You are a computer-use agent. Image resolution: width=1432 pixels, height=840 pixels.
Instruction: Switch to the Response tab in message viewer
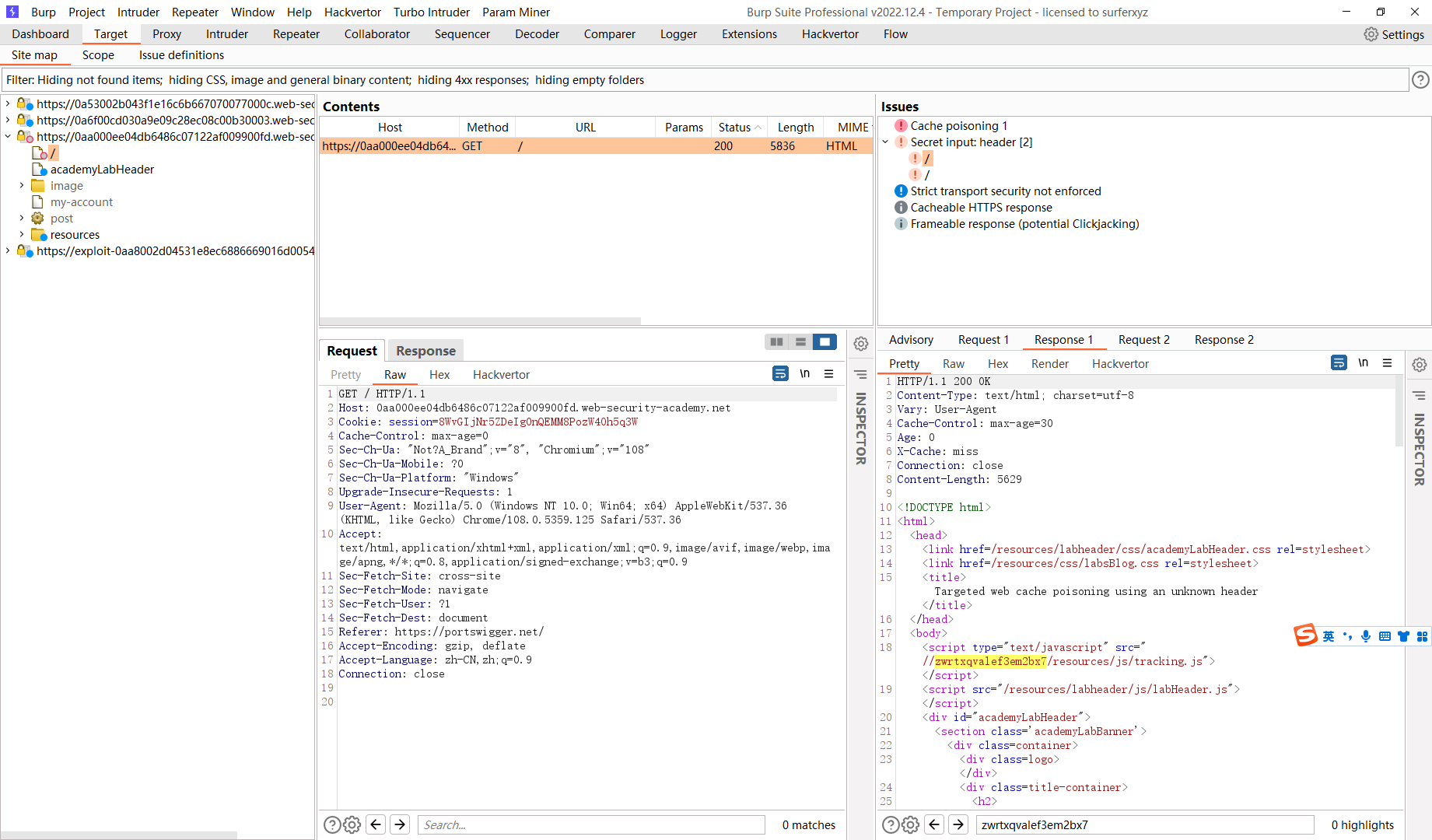pos(425,351)
